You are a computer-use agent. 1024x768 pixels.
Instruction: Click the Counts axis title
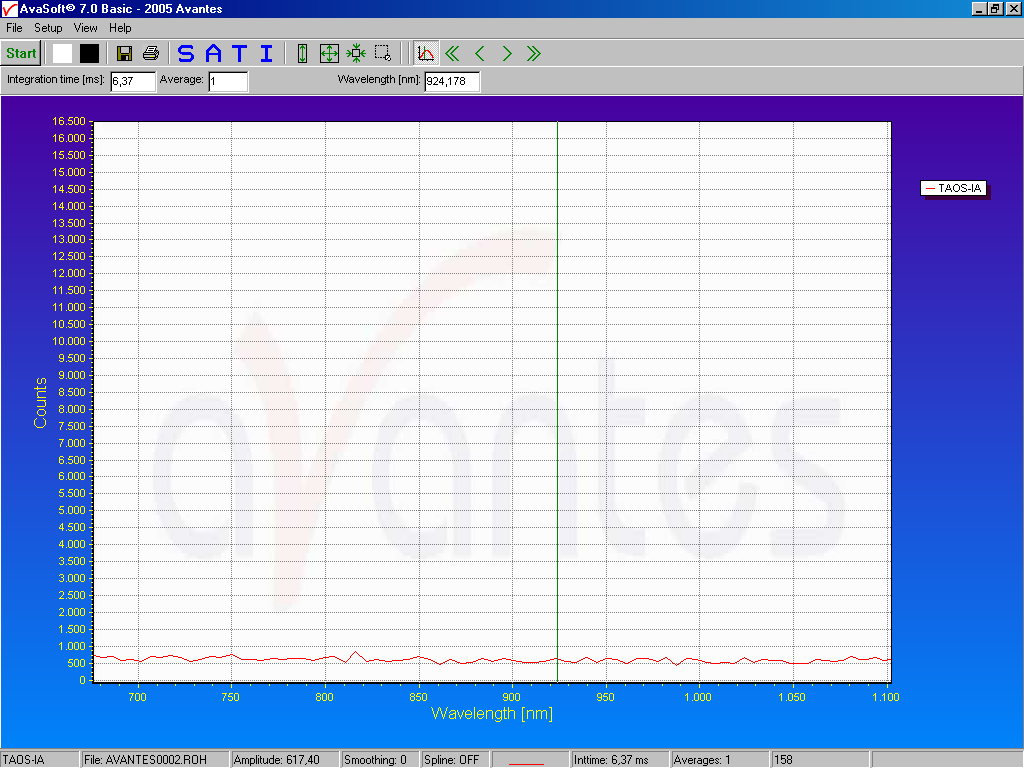tap(40, 402)
